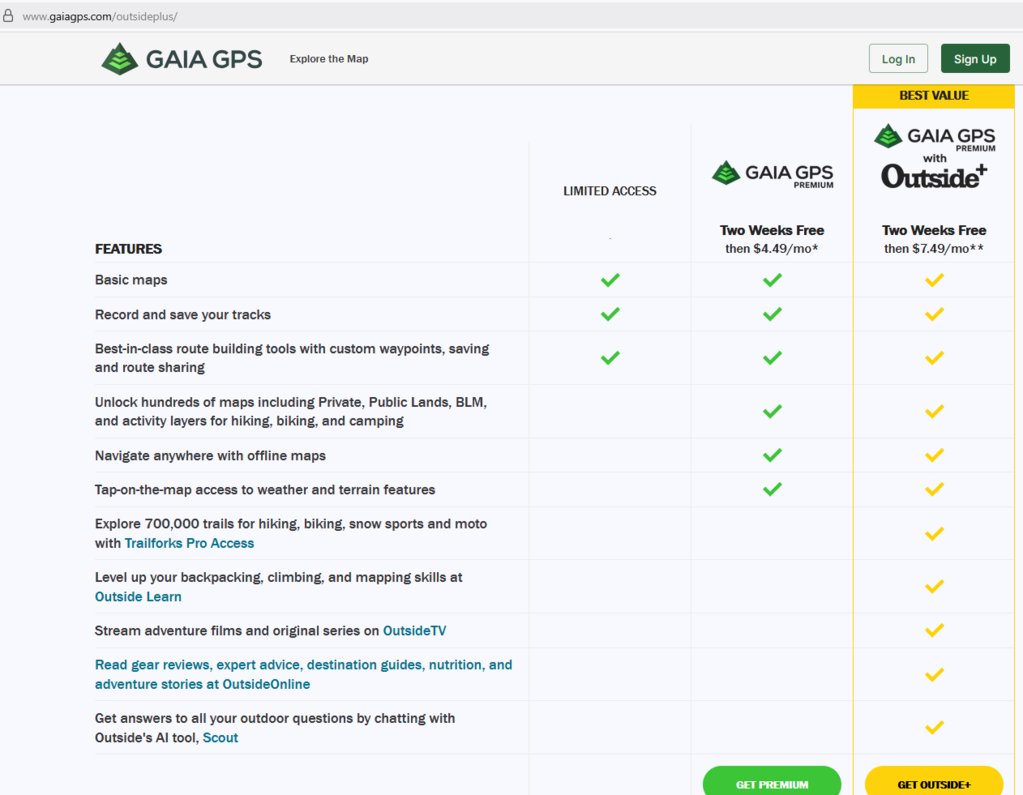Image resolution: width=1023 pixels, height=795 pixels.
Task: Click the green Sign Up button
Action: pyautogui.click(x=975, y=59)
